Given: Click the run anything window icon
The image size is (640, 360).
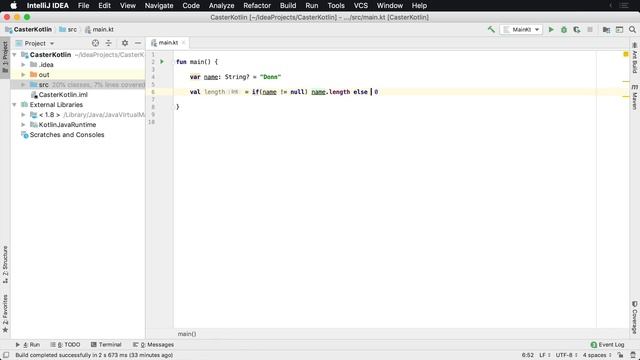Looking at the screenshot, I should coord(620,29).
